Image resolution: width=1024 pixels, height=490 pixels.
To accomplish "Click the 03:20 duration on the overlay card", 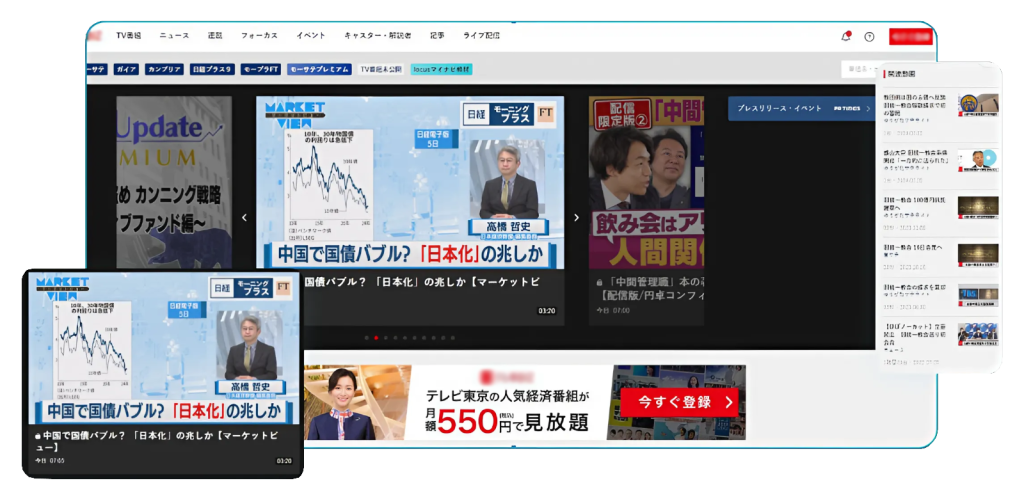I will click(x=284, y=461).
